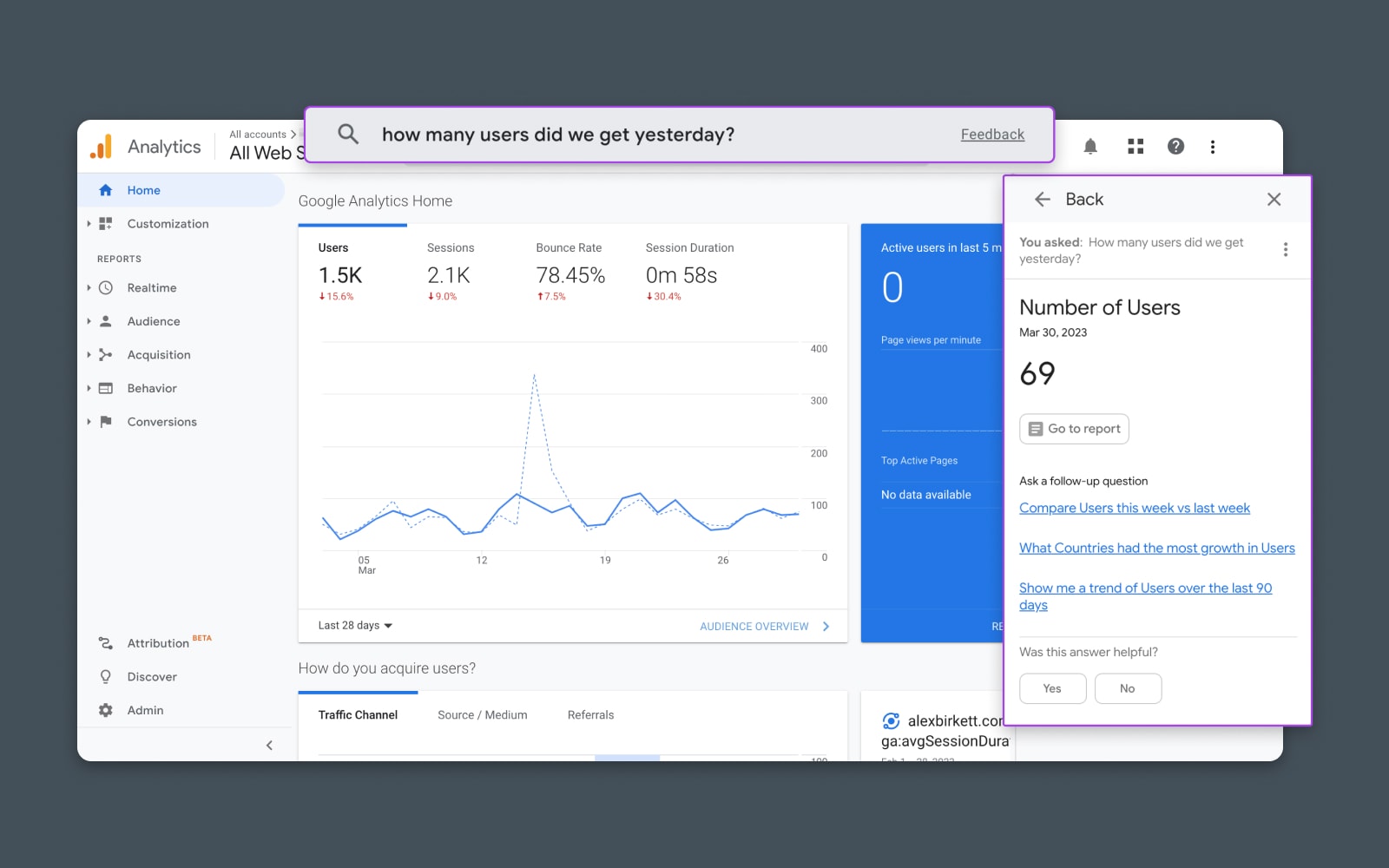Screen dimensions: 1389x868
Task: Select the Bounce Rate metric tab
Action: point(570,272)
